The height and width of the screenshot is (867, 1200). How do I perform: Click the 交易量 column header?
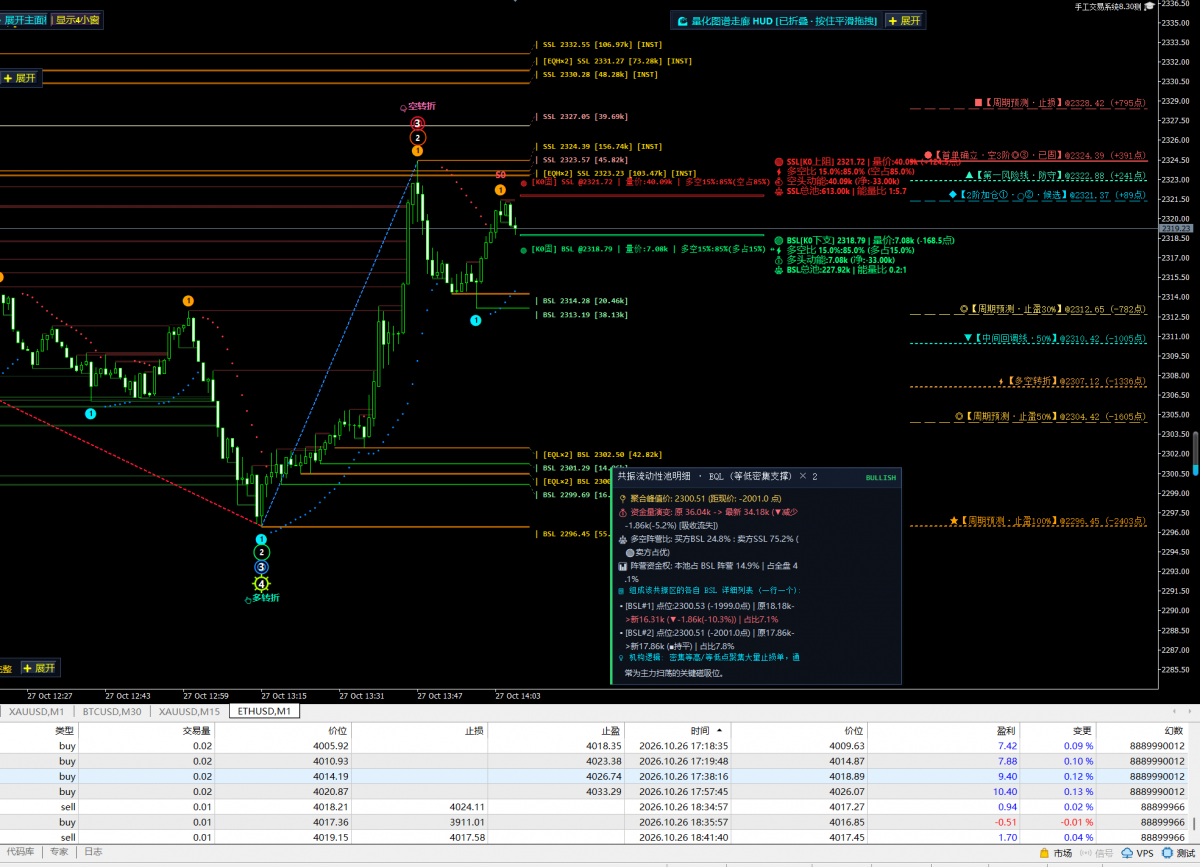(195, 731)
